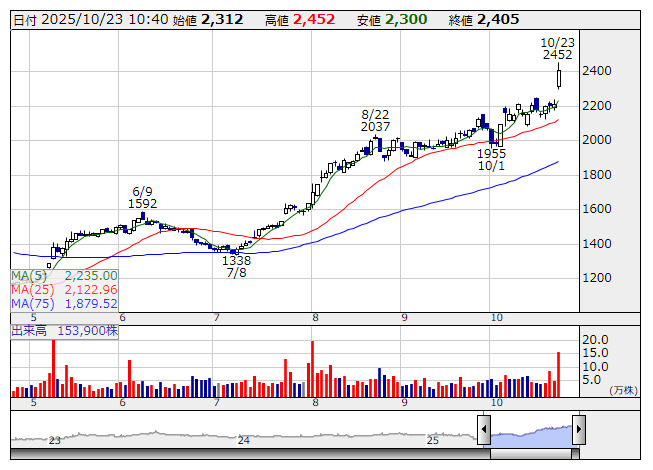Click the (万株) unit label
Screen dimensions: 653x470
tap(623, 390)
